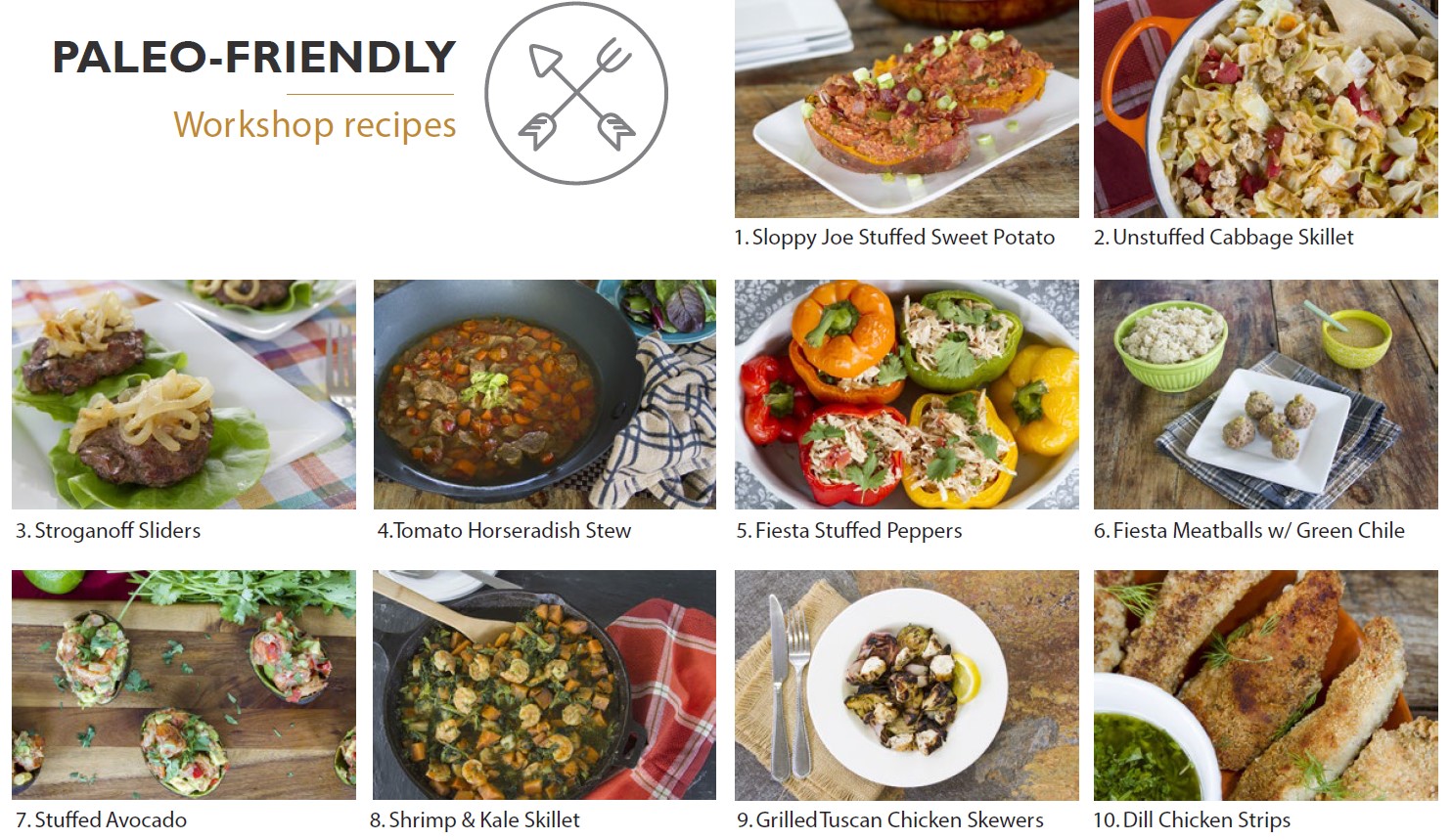Open the Fiesta Stuffed Peppers picture

click(x=906, y=394)
